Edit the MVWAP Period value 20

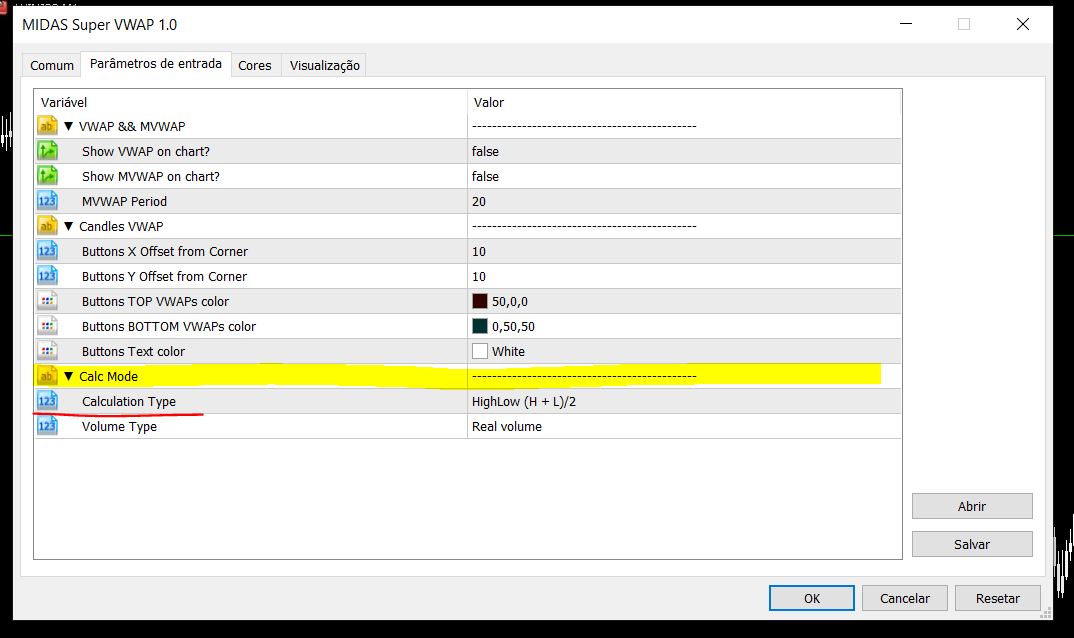[479, 201]
